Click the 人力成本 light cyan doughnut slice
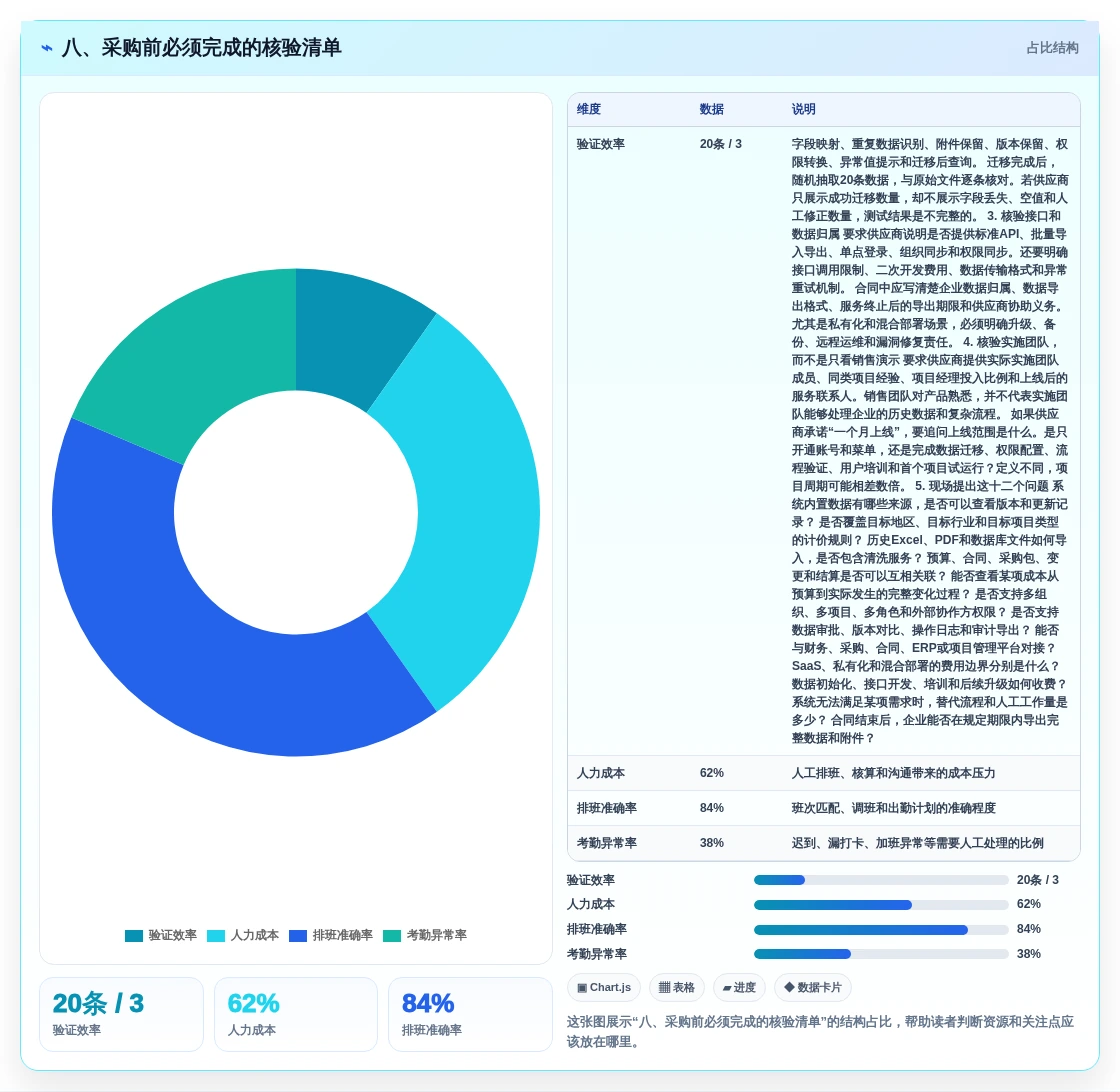 point(471,512)
